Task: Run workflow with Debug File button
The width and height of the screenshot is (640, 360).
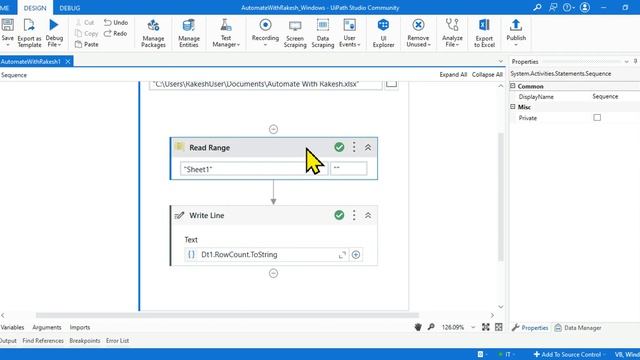Action: (54, 33)
